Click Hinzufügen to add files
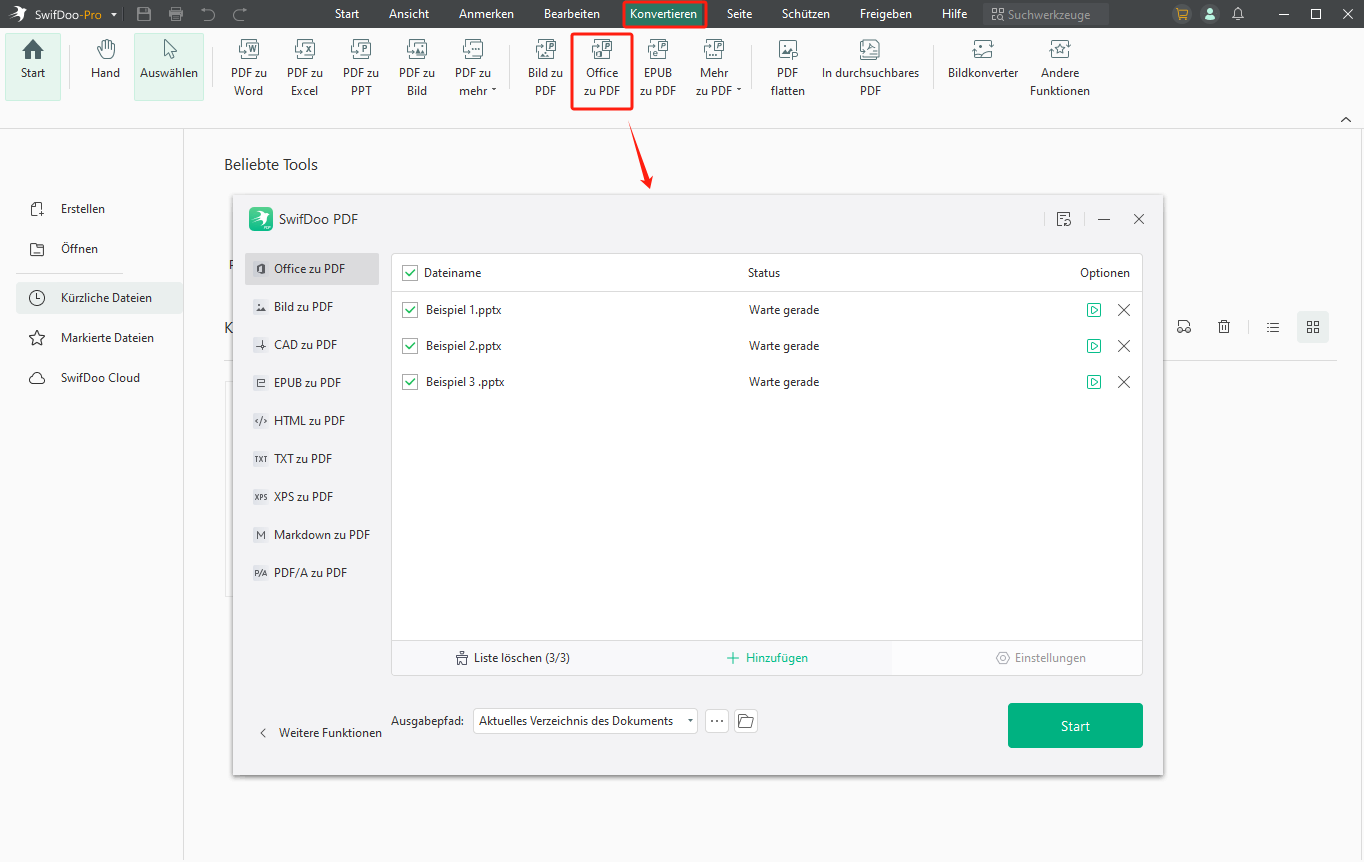1364x862 pixels. 767,658
